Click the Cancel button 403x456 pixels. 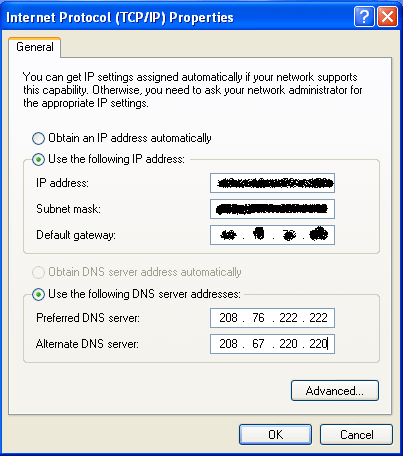click(x=356, y=434)
